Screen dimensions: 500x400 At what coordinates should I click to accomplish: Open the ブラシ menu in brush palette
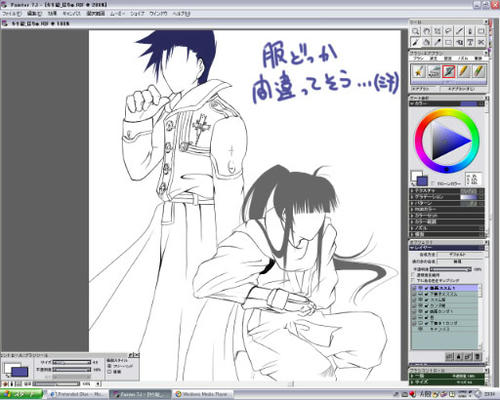[419, 58]
